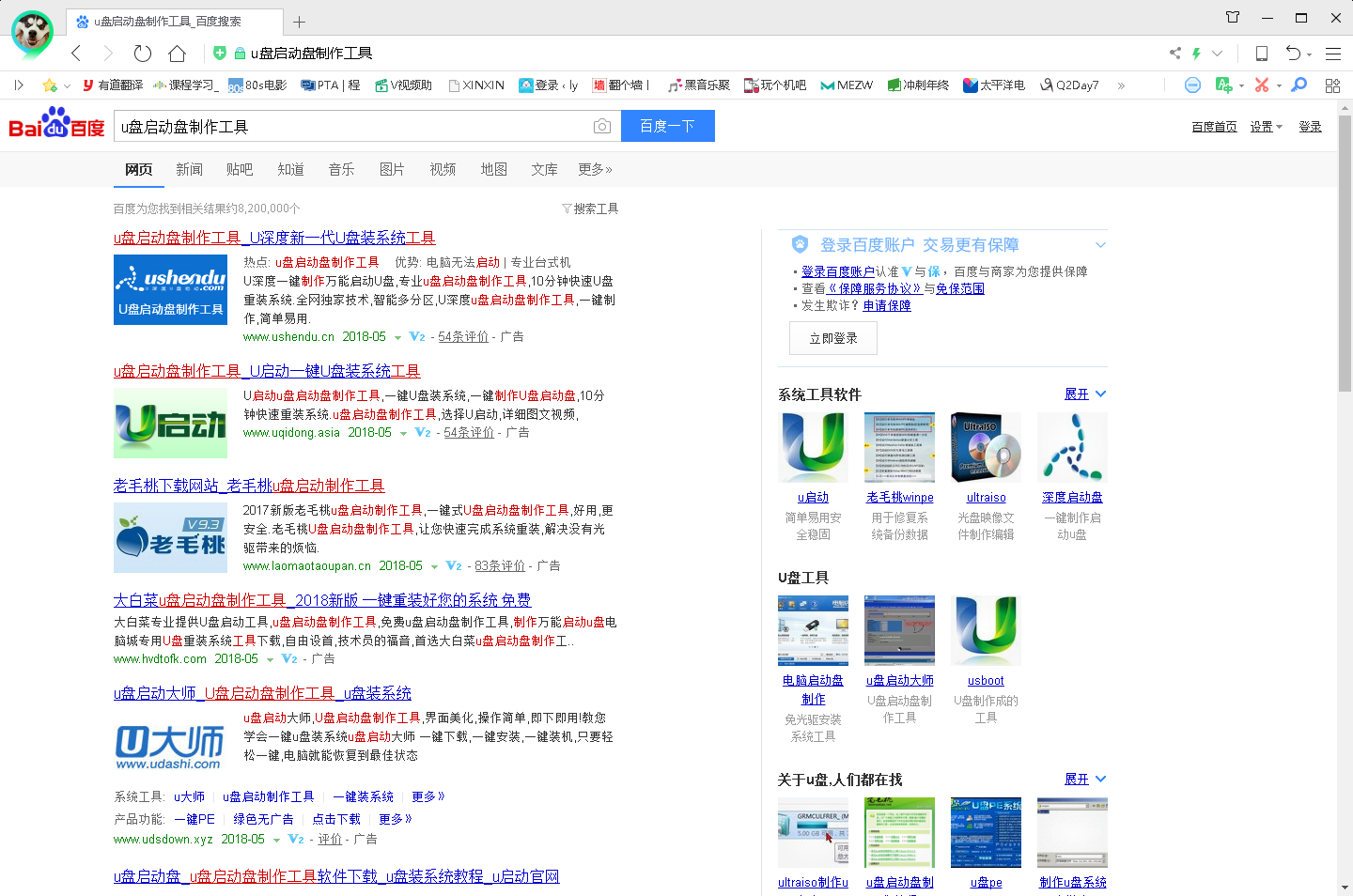1353x896 pixels.
Task: Click the red scissors screenshot icon
Action: click(1261, 85)
